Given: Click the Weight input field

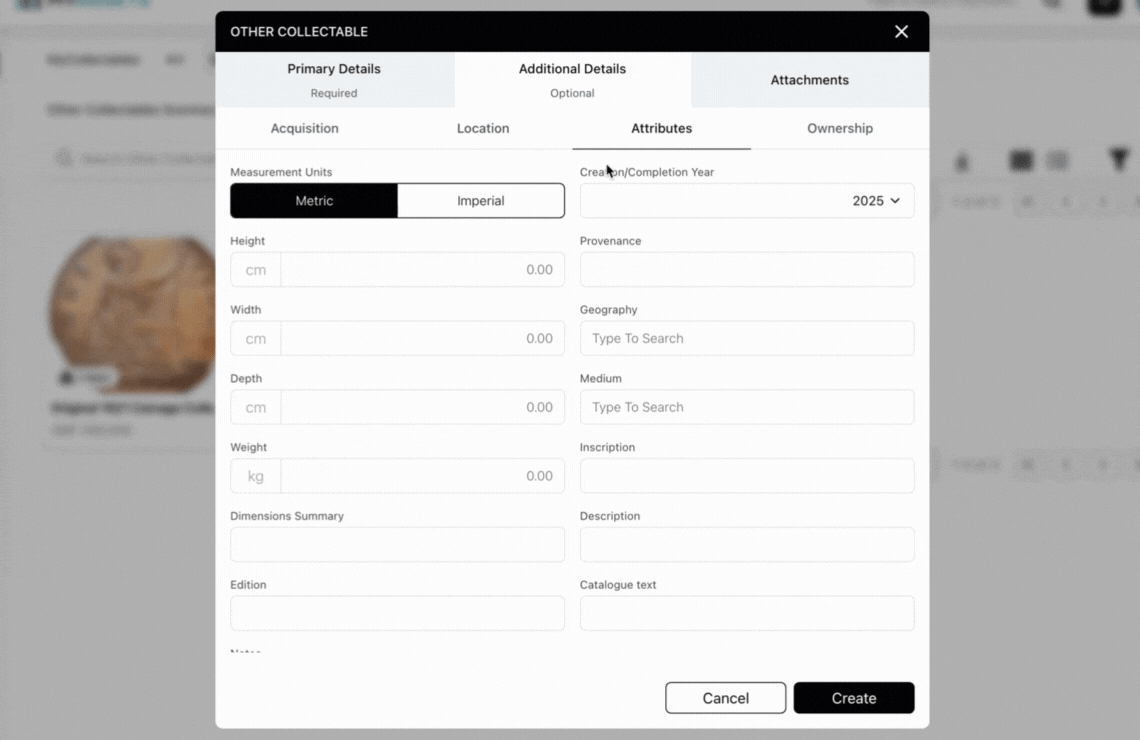Looking at the screenshot, I should (421, 476).
